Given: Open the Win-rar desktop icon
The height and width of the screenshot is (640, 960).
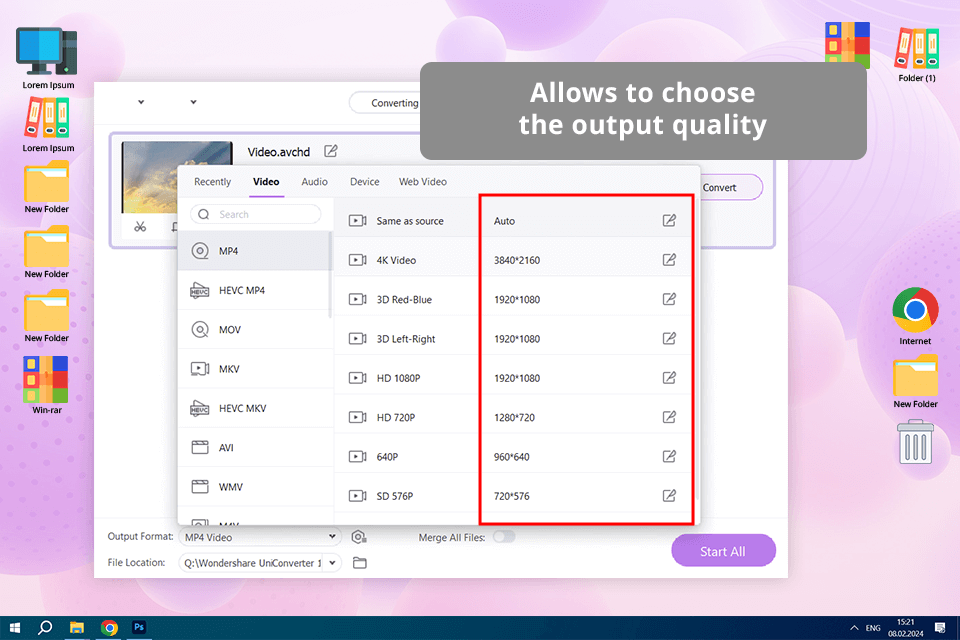Looking at the screenshot, I should point(46,385).
